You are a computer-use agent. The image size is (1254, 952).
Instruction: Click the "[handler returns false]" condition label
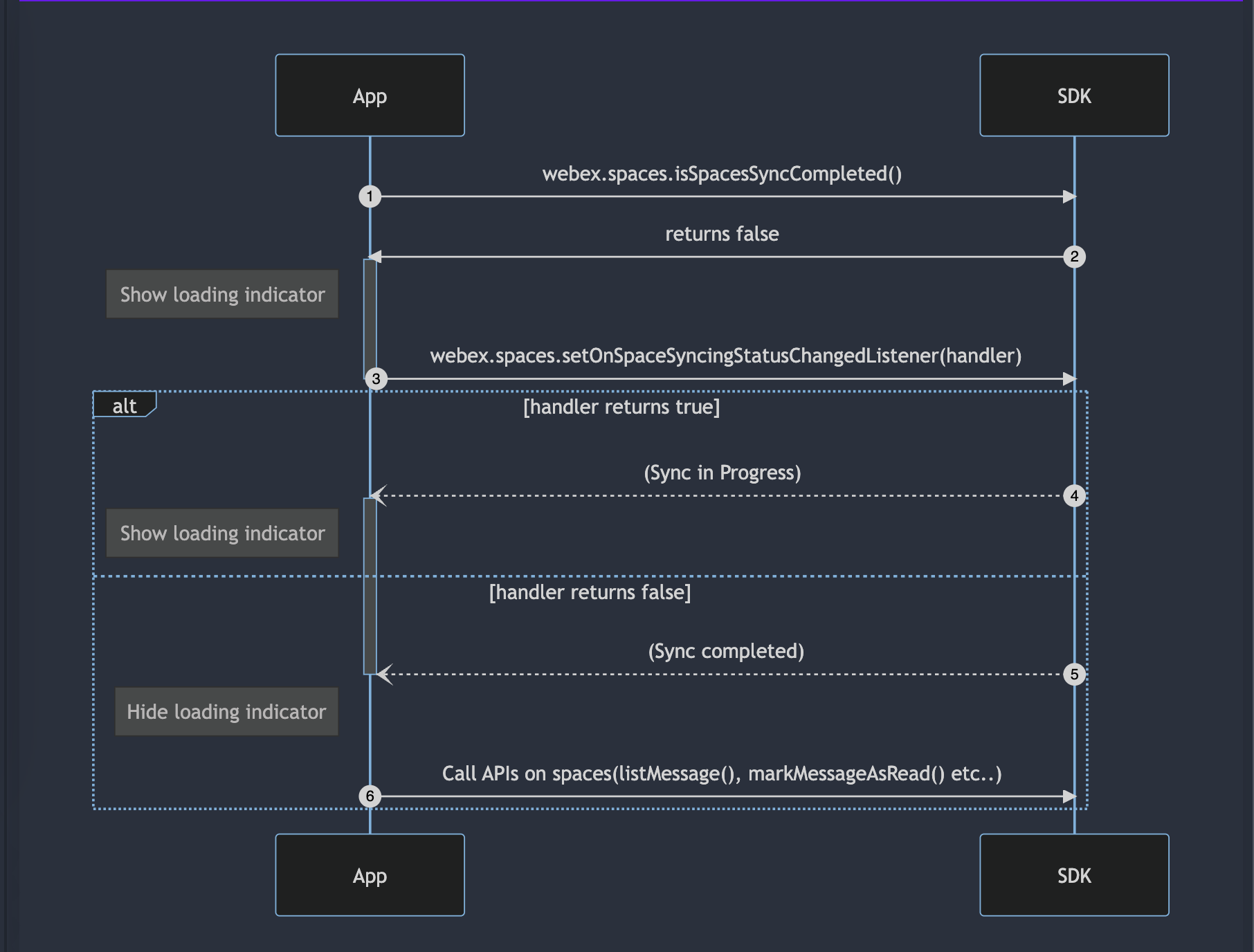tap(590, 592)
